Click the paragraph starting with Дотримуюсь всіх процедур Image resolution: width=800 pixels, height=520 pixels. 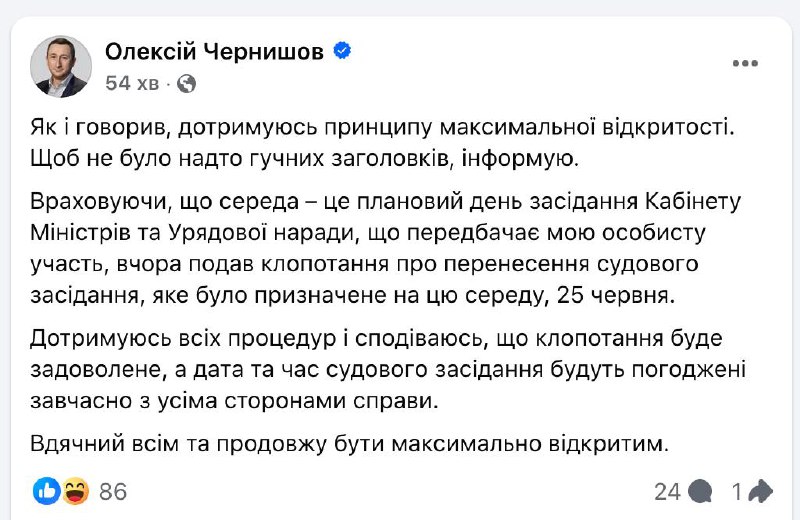[x=388, y=369]
